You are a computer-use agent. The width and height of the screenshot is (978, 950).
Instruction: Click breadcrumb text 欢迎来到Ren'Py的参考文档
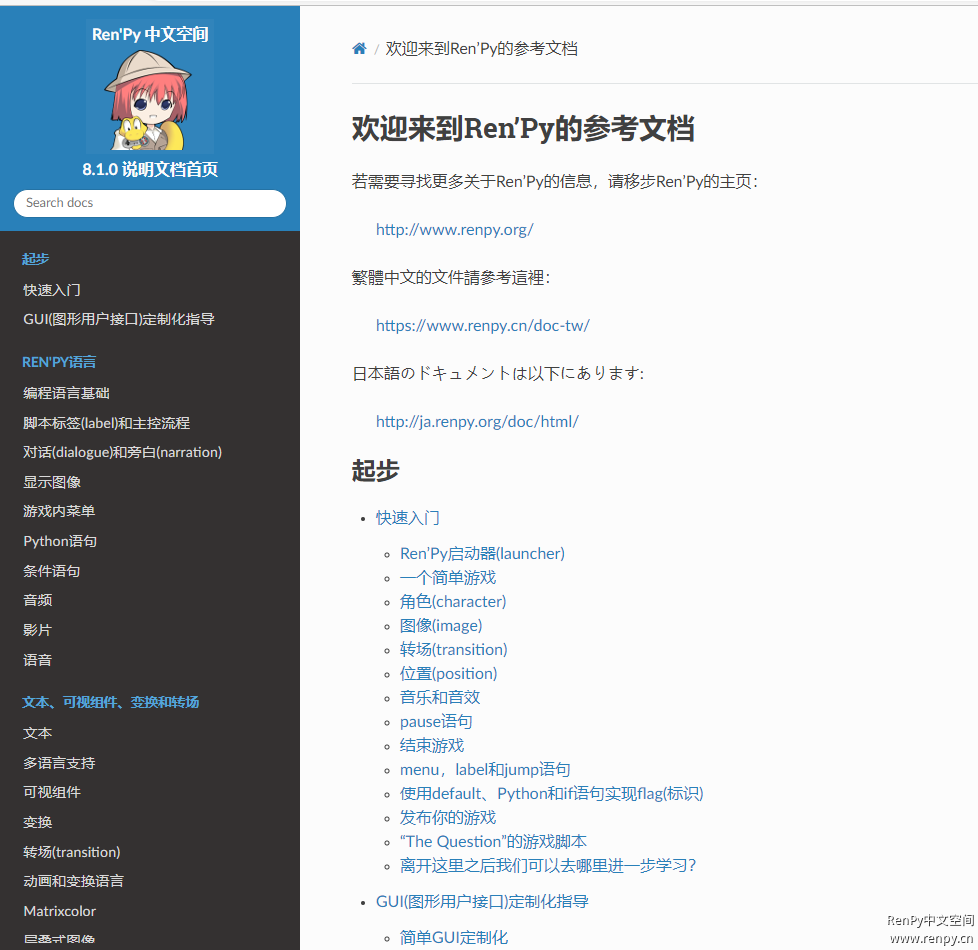pos(482,49)
